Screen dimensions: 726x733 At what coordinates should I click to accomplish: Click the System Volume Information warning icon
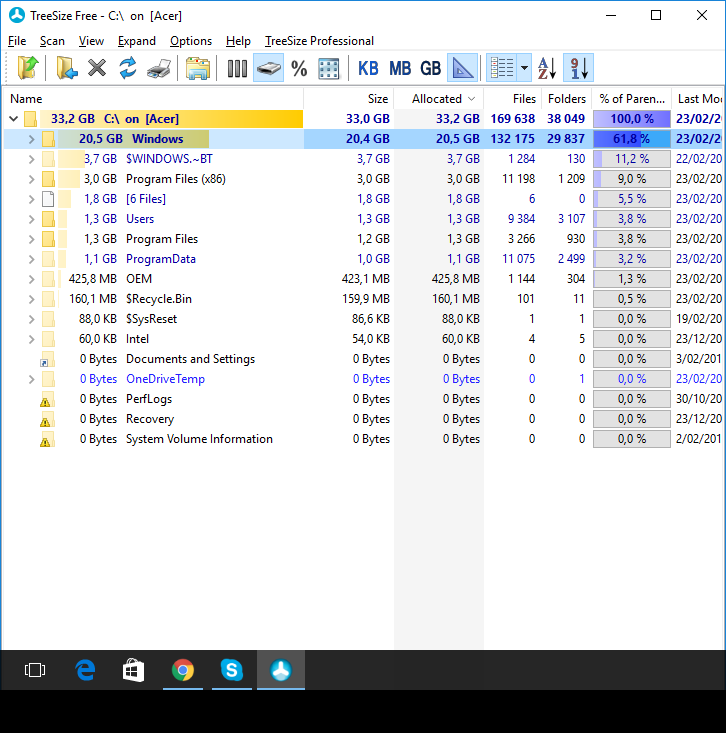point(47,439)
